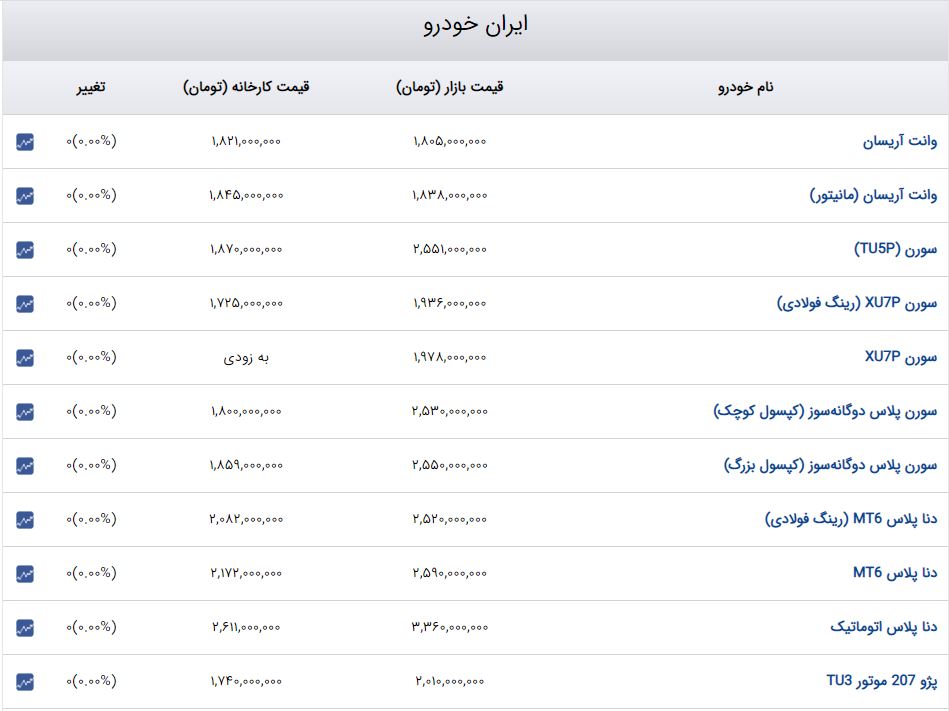Viewport: 949px width, 711px height.
Task: Open chart icon in row with factory price ۲,۱۷۲,۰۰۰,۰۰۰
Action: tap(25, 574)
